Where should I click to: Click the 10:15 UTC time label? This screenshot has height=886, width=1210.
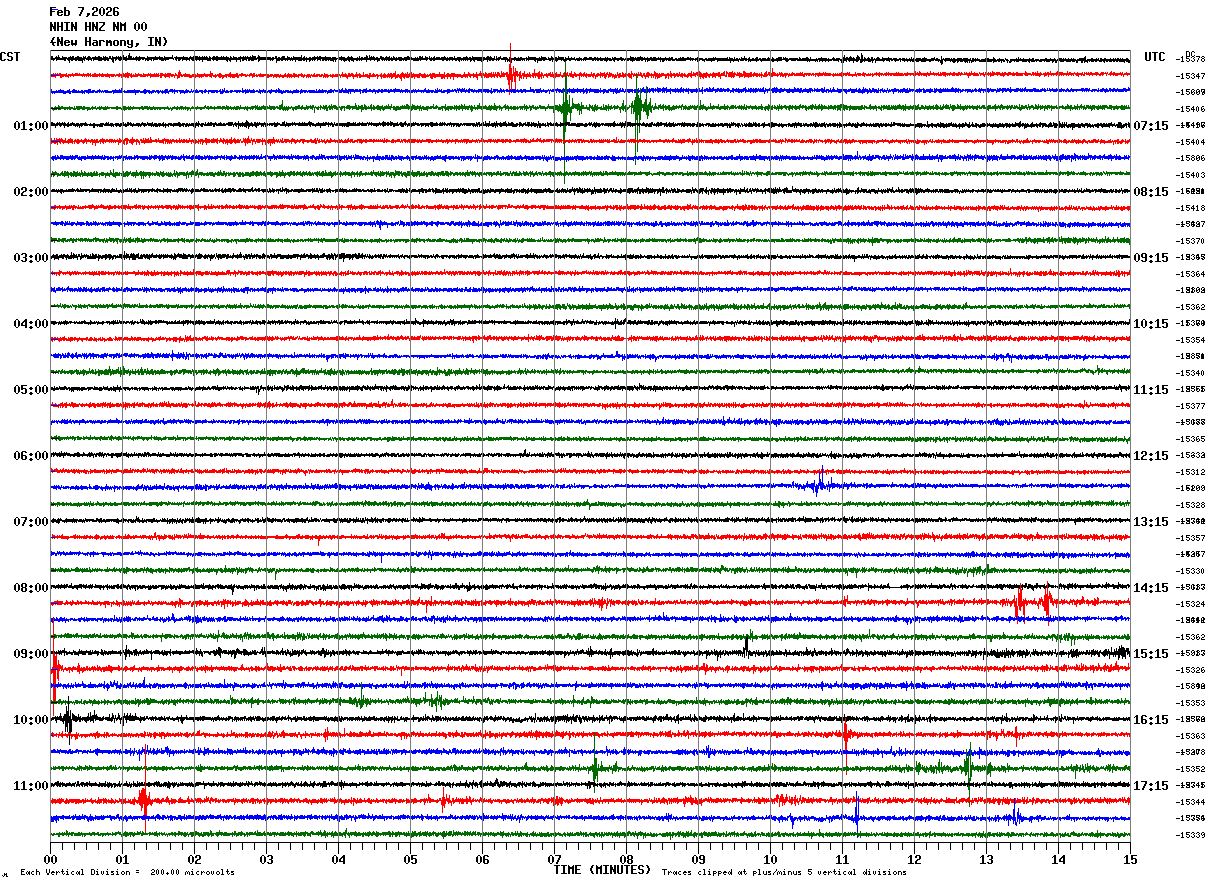(x=1151, y=324)
